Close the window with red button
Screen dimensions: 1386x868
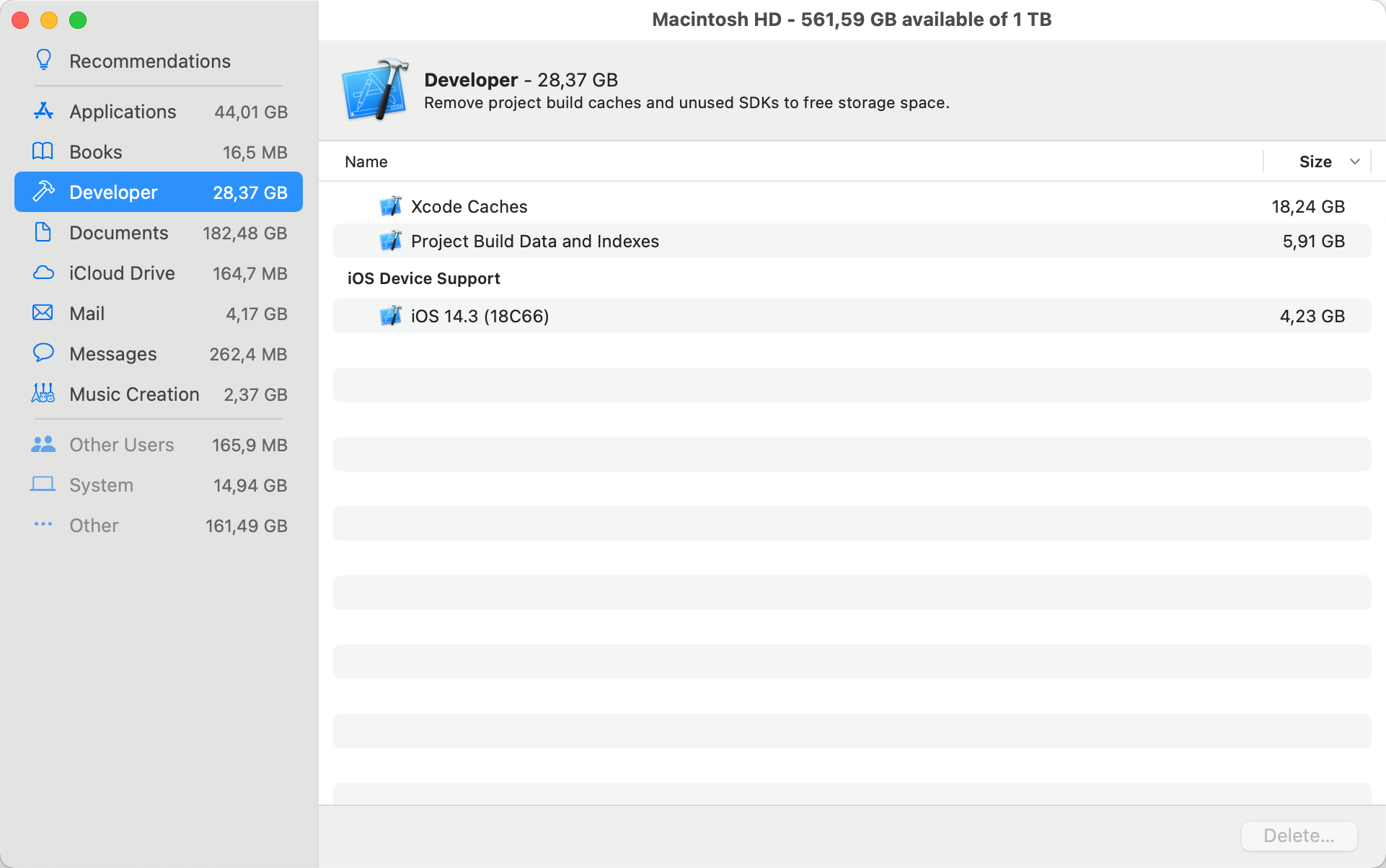coord(20,20)
